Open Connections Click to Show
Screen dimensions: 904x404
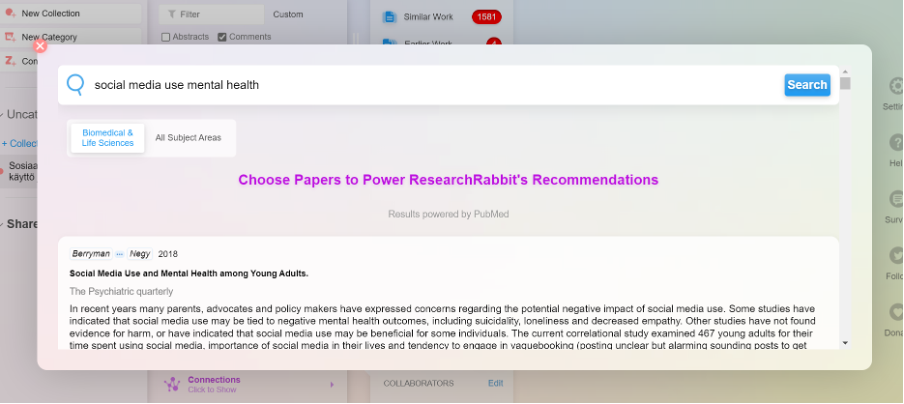click(x=214, y=384)
